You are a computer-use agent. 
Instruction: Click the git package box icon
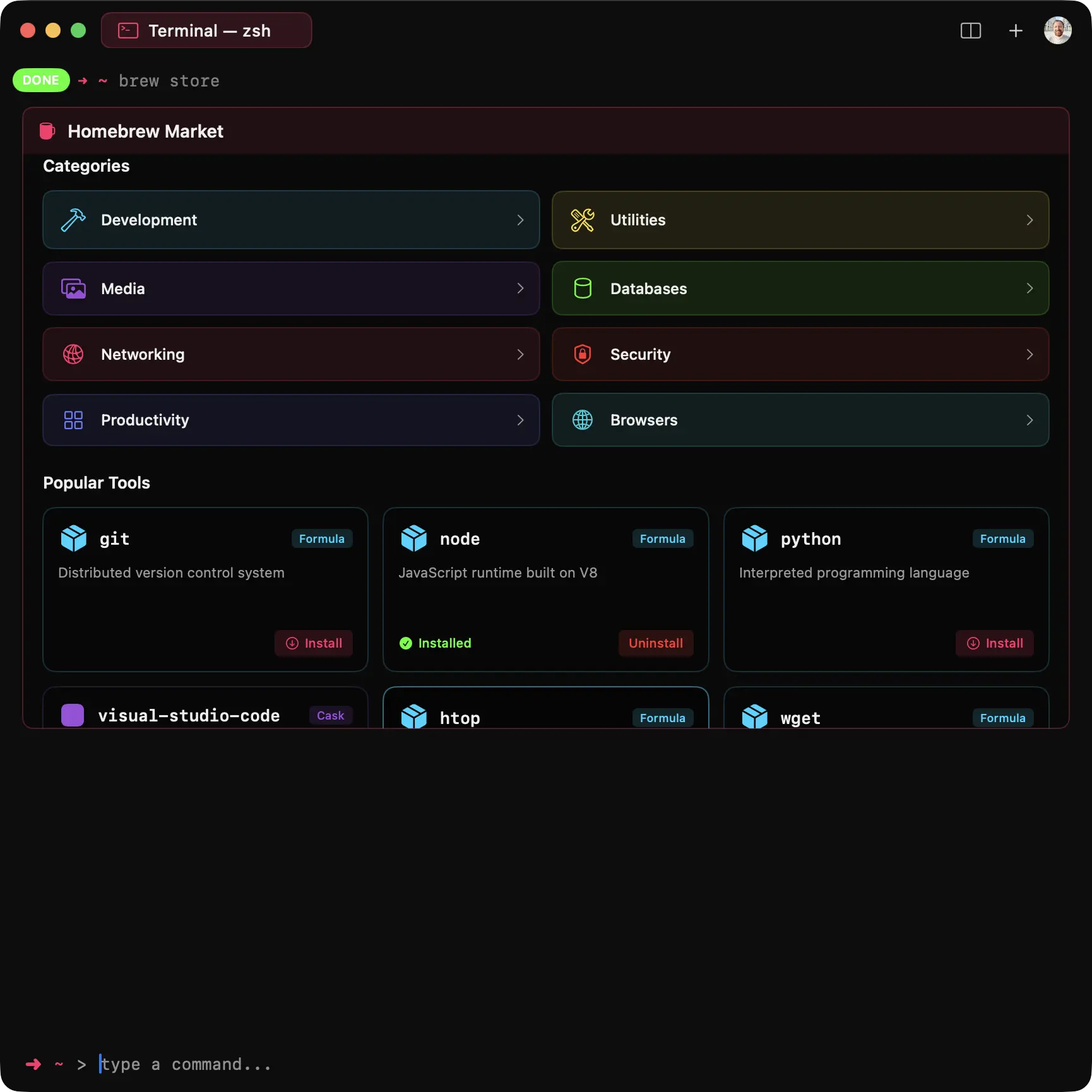[x=73, y=538]
